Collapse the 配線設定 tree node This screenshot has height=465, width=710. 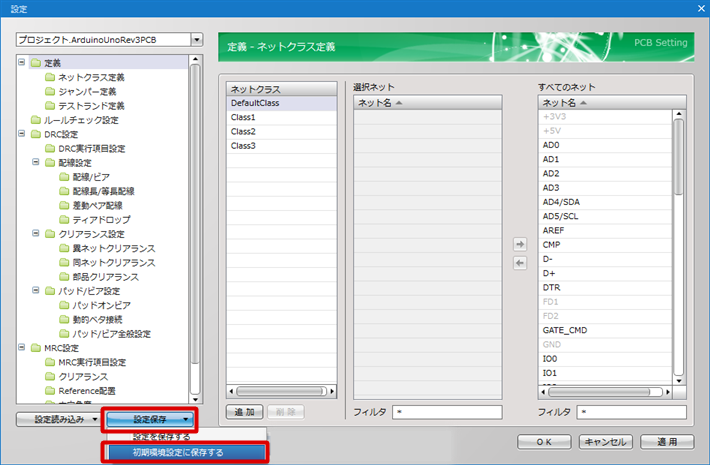coord(36,162)
